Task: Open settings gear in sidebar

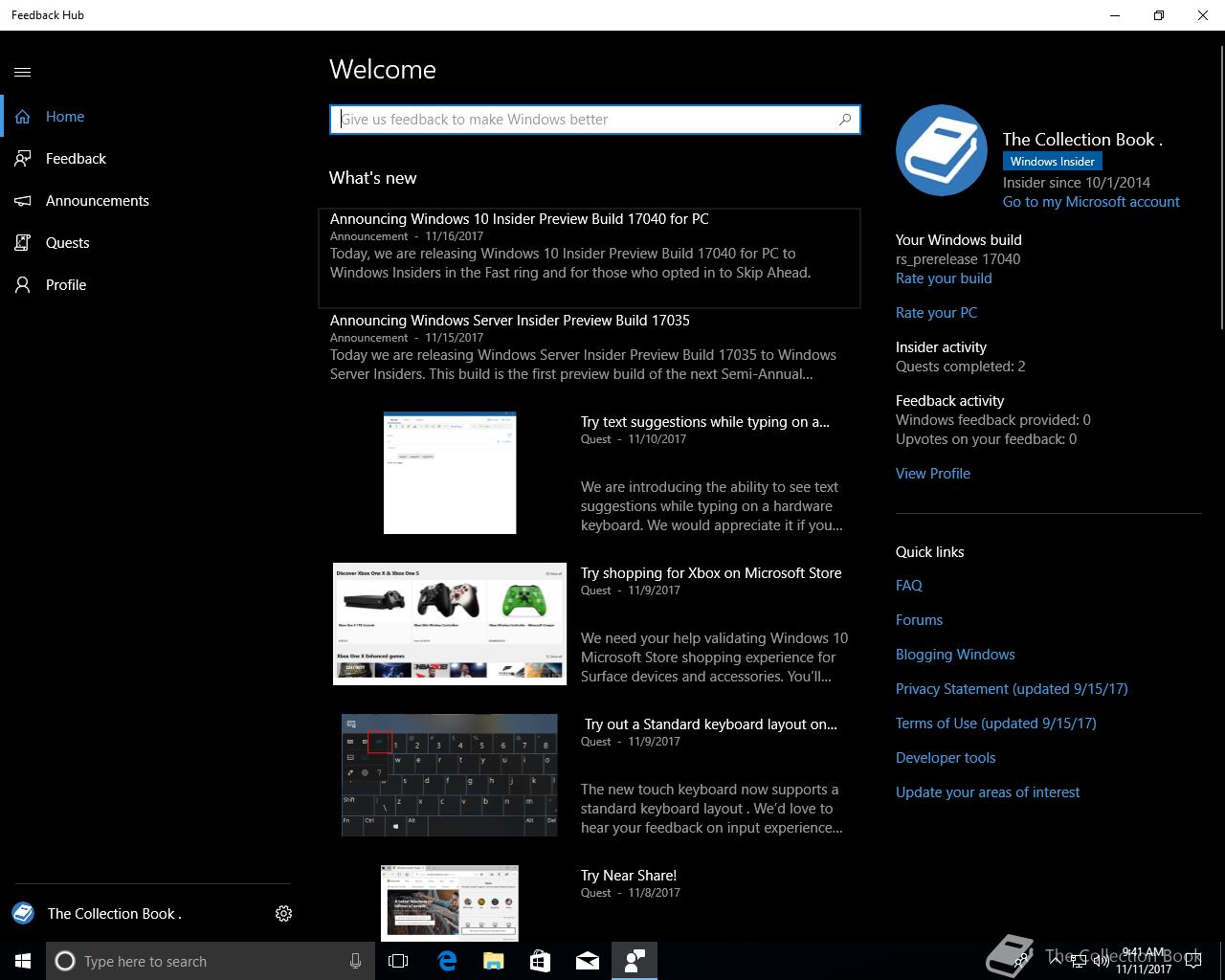Action: click(x=283, y=914)
